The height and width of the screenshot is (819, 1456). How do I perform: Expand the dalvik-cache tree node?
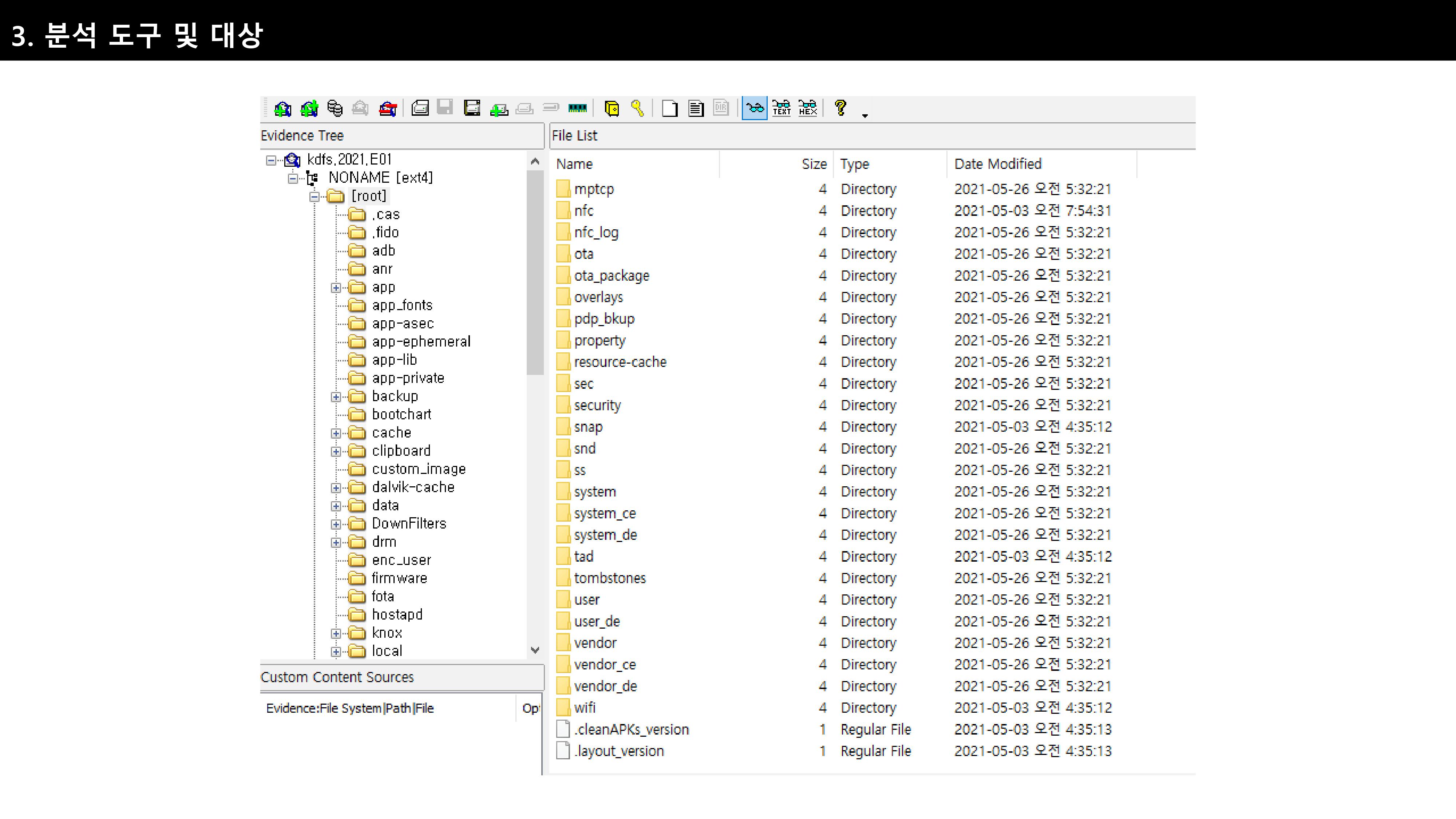[336, 488]
